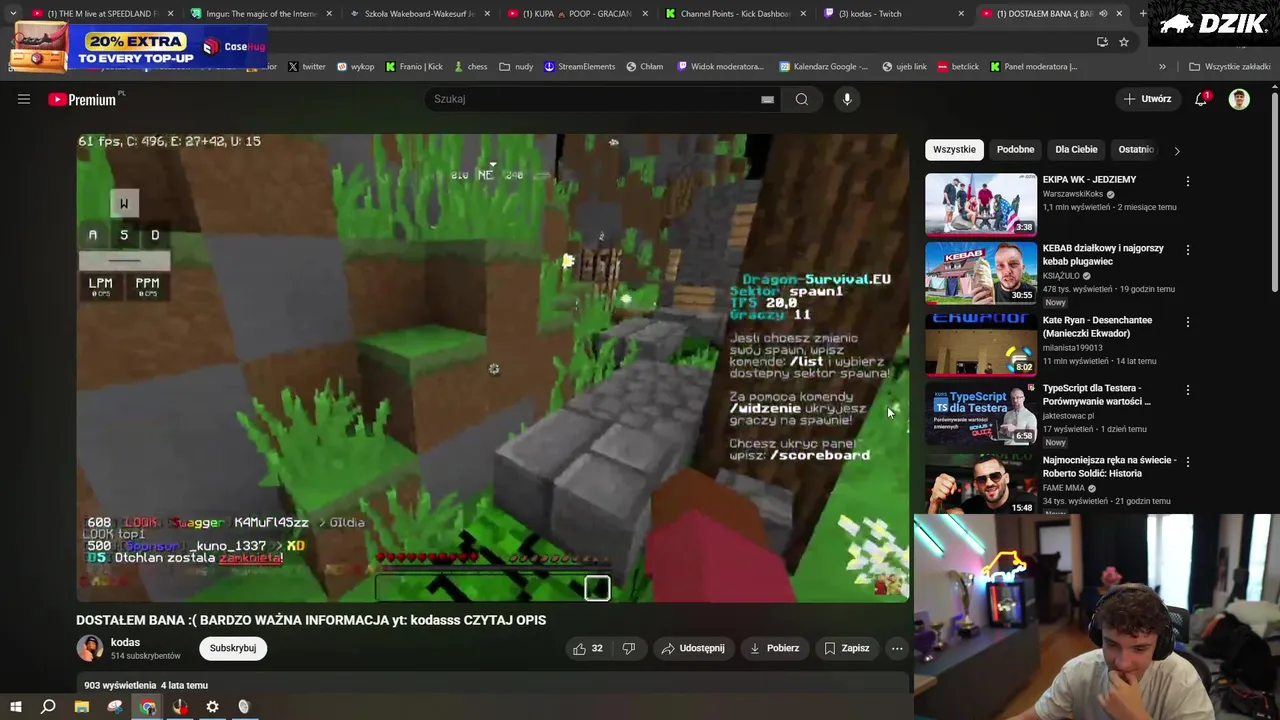Expand hidden bookmarks with double chevron
This screenshot has width=1280, height=720.
[1162, 67]
